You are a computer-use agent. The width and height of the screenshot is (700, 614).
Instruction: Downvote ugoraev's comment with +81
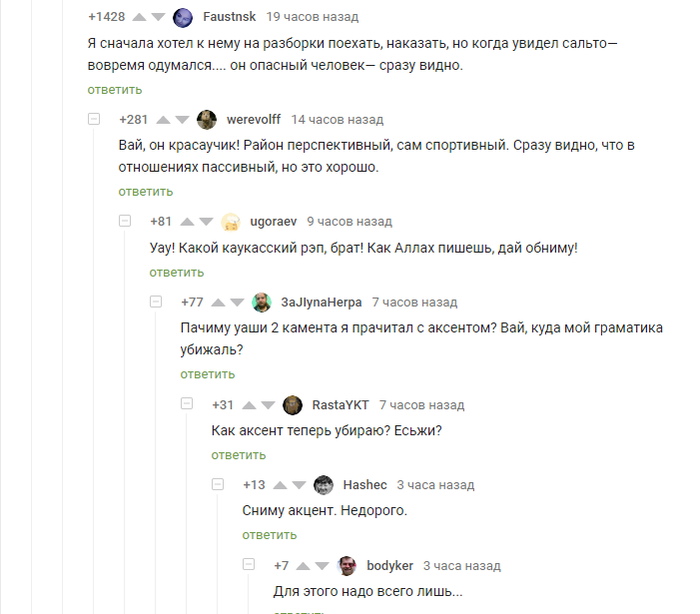click(x=206, y=222)
